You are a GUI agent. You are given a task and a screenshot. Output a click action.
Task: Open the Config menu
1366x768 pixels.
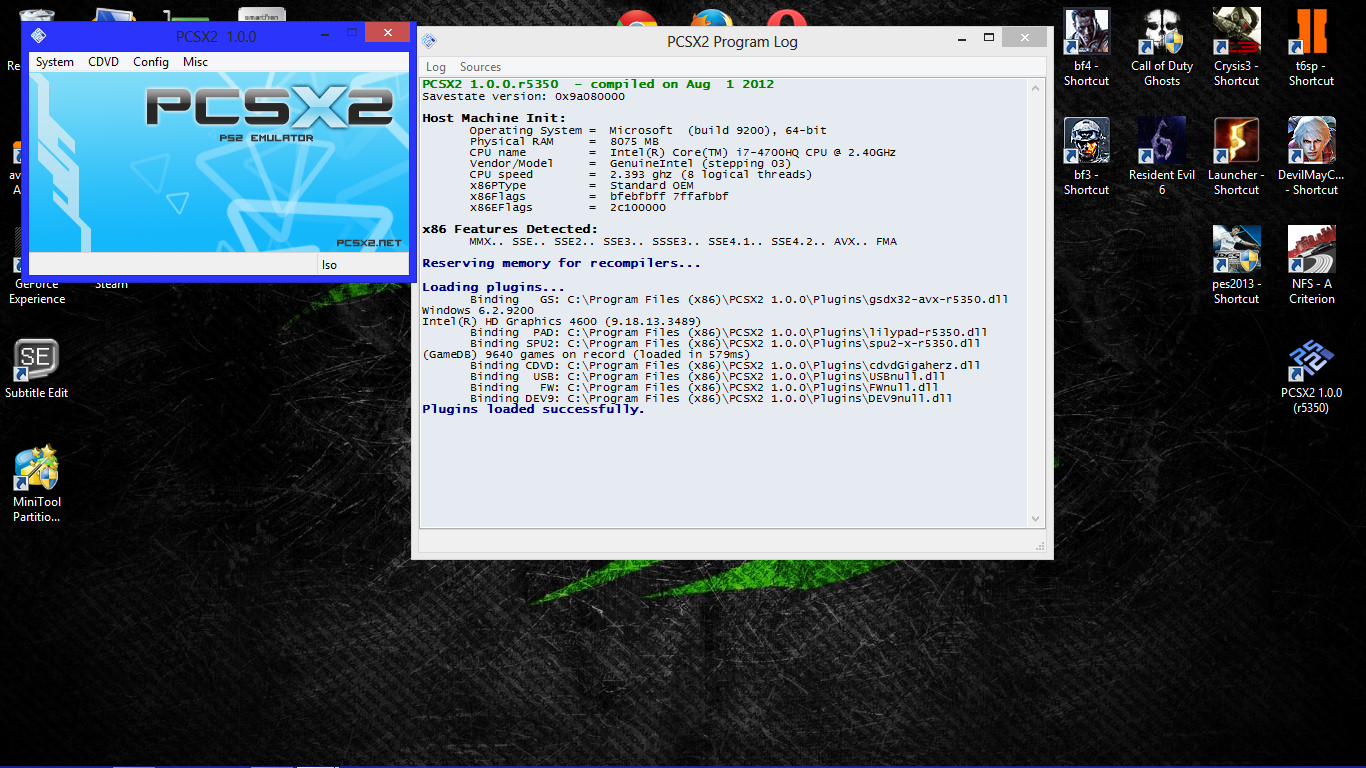pyautogui.click(x=150, y=62)
